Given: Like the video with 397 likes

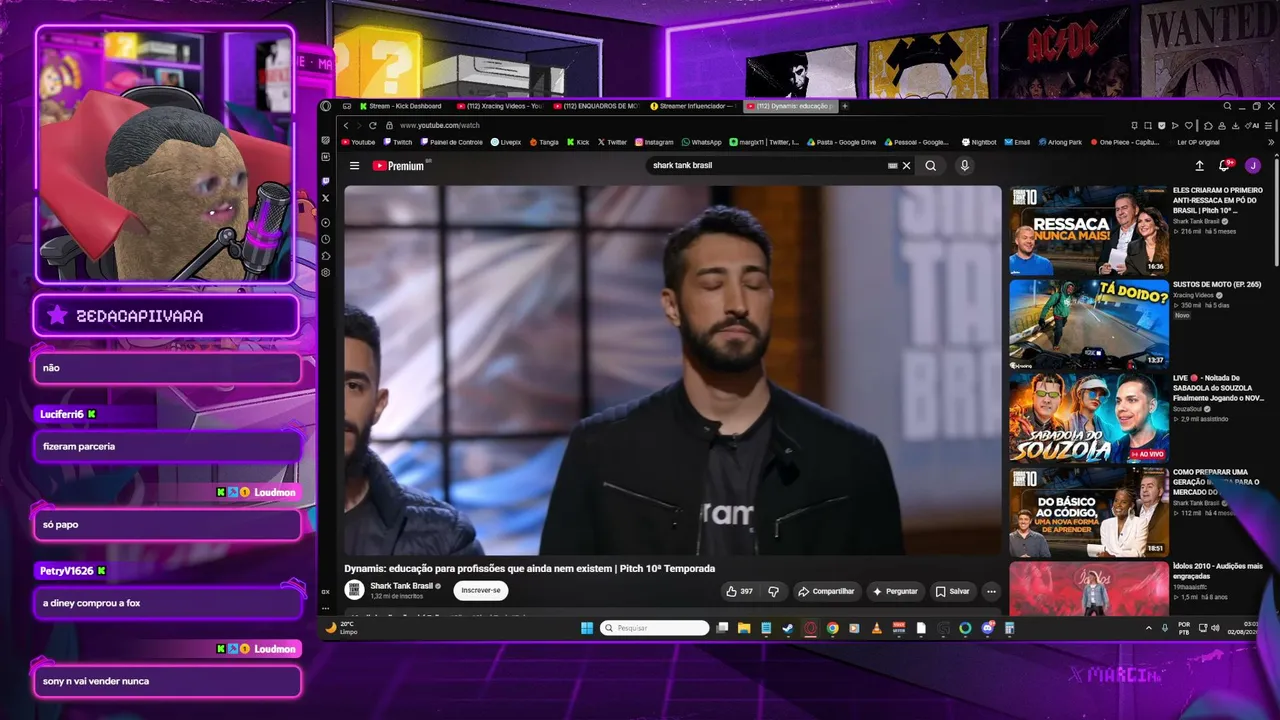Looking at the screenshot, I should 741,591.
